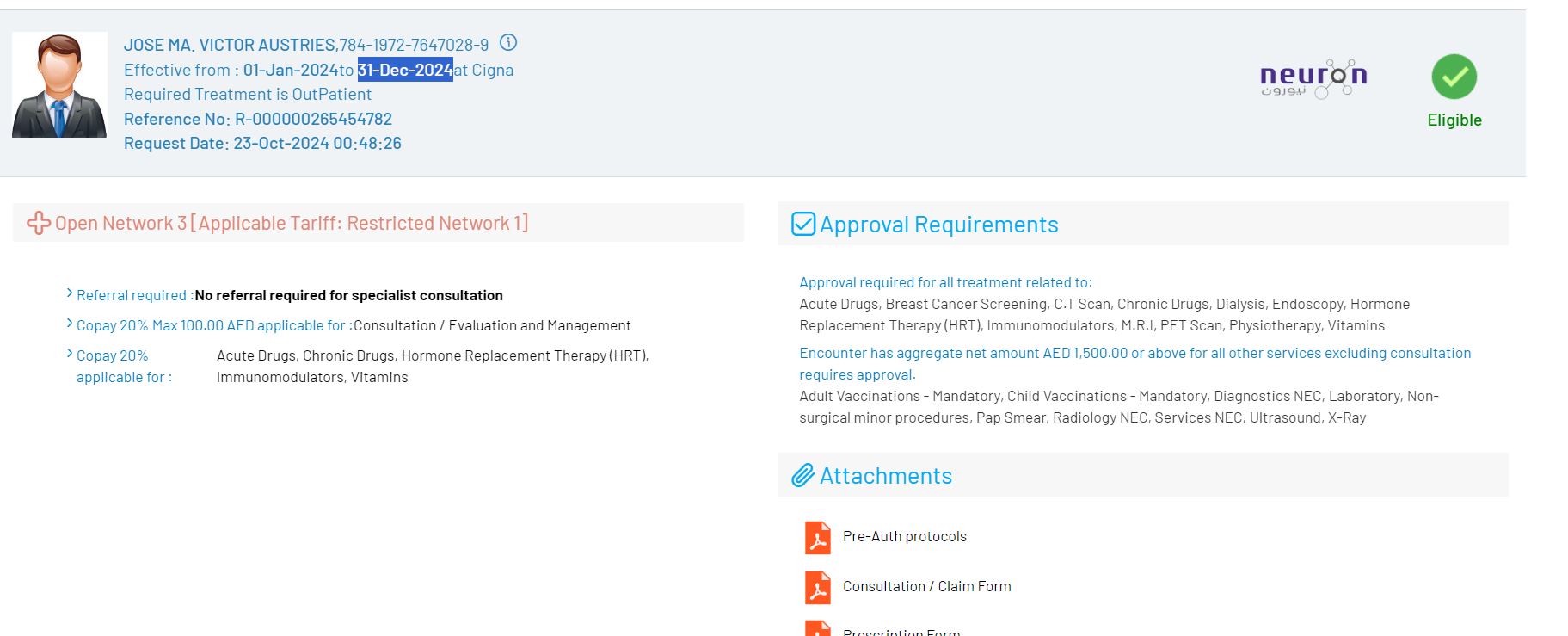Image resolution: width=1568 pixels, height=636 pixels.
Task: Expand the Copay 20% applicable for chevron
Action: (x=70, y=355)
